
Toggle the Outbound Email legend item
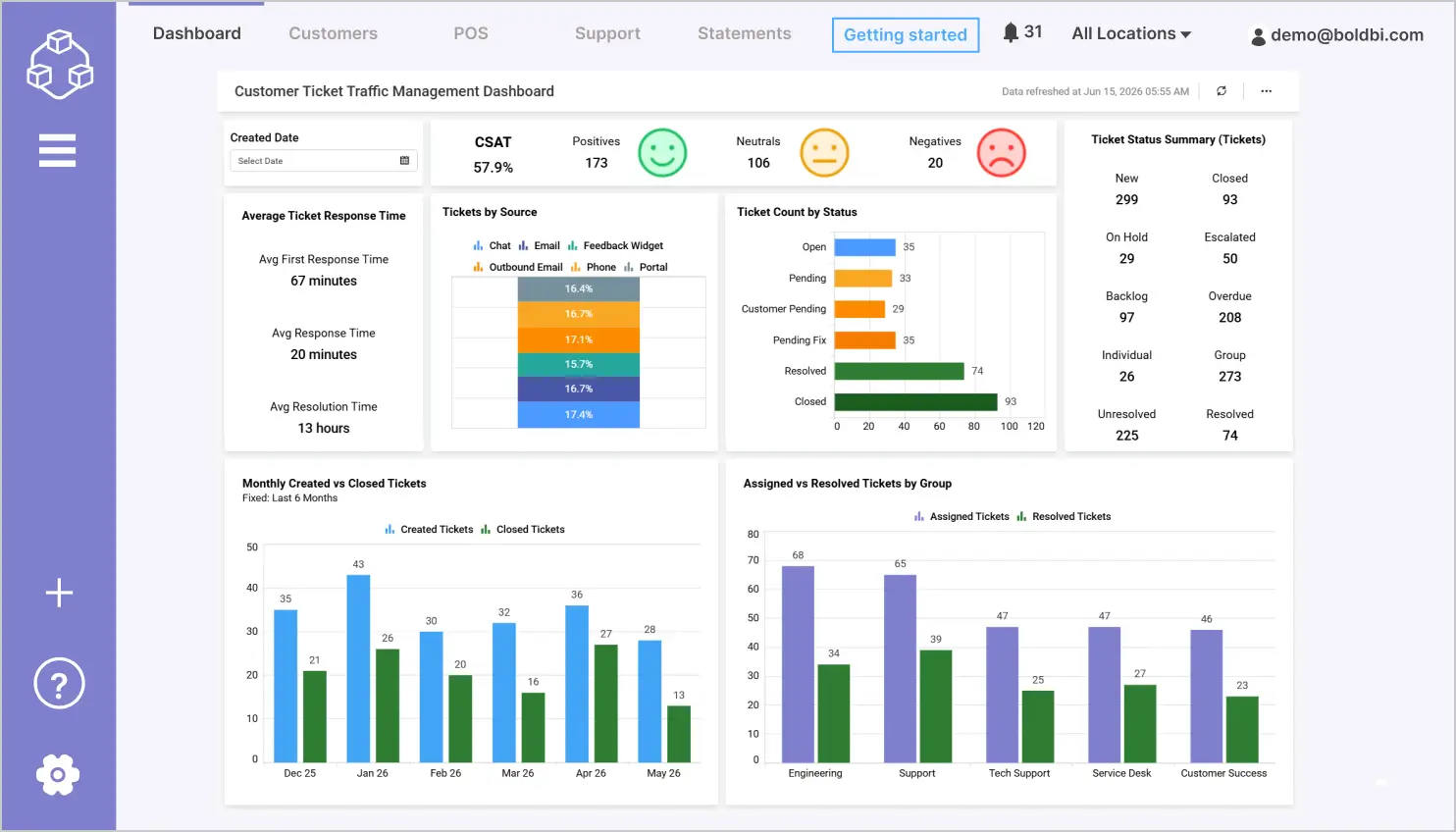[518, 267]
